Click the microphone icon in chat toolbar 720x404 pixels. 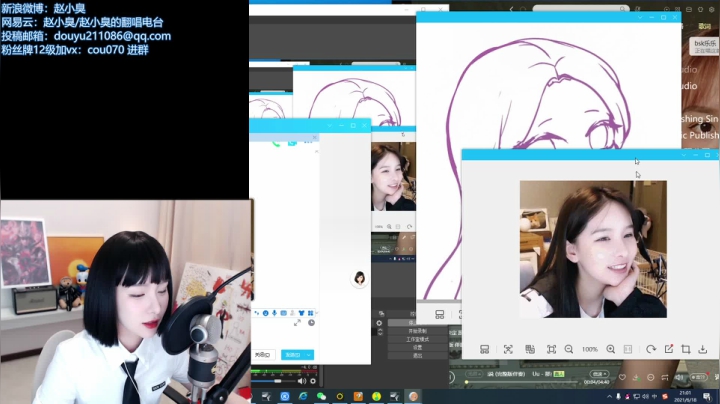coord(274,313)
